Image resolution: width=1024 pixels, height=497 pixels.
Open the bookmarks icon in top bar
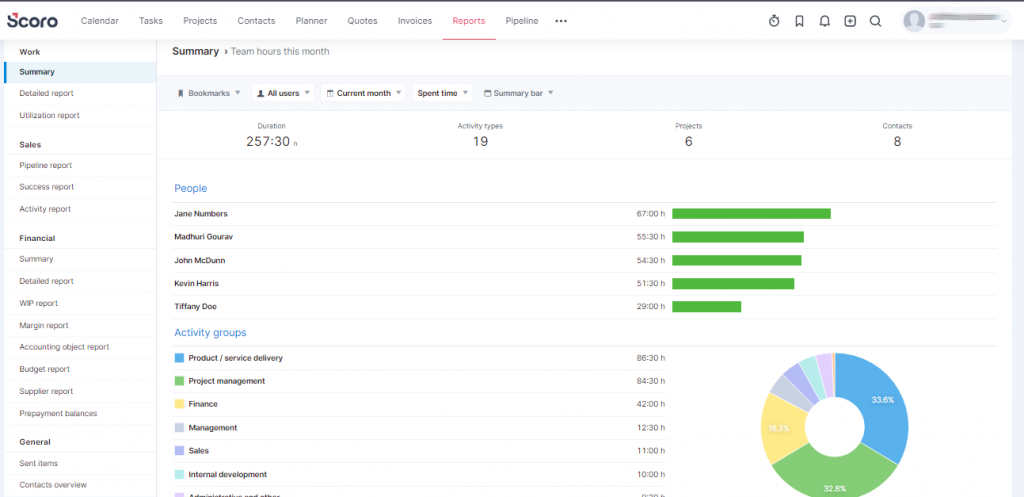pos(799,21)
